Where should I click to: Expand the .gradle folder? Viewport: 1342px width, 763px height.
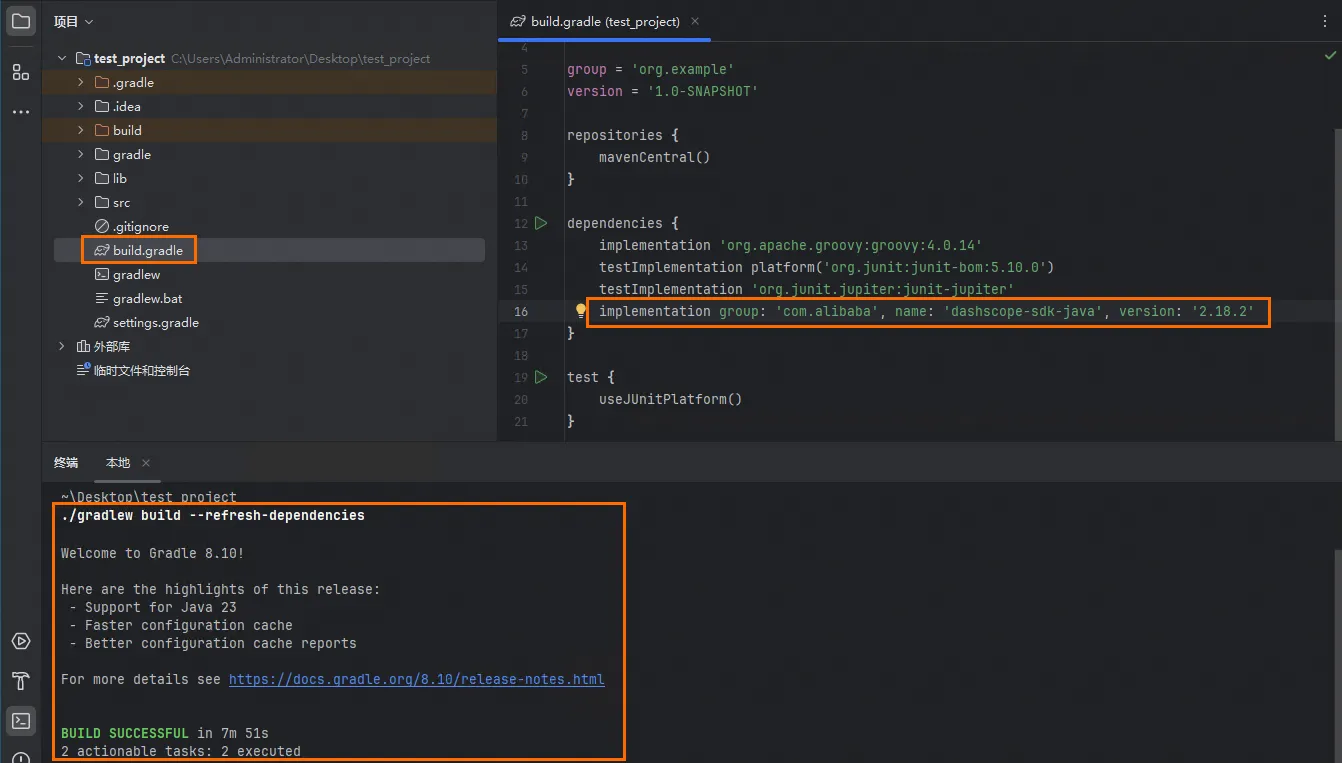click(x=81, y=82)
